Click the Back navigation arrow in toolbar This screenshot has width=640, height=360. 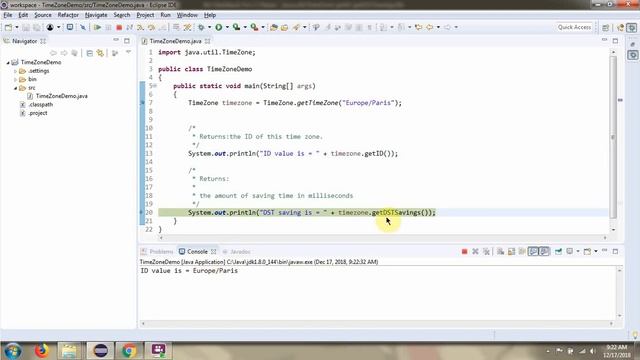pos(430,27)
